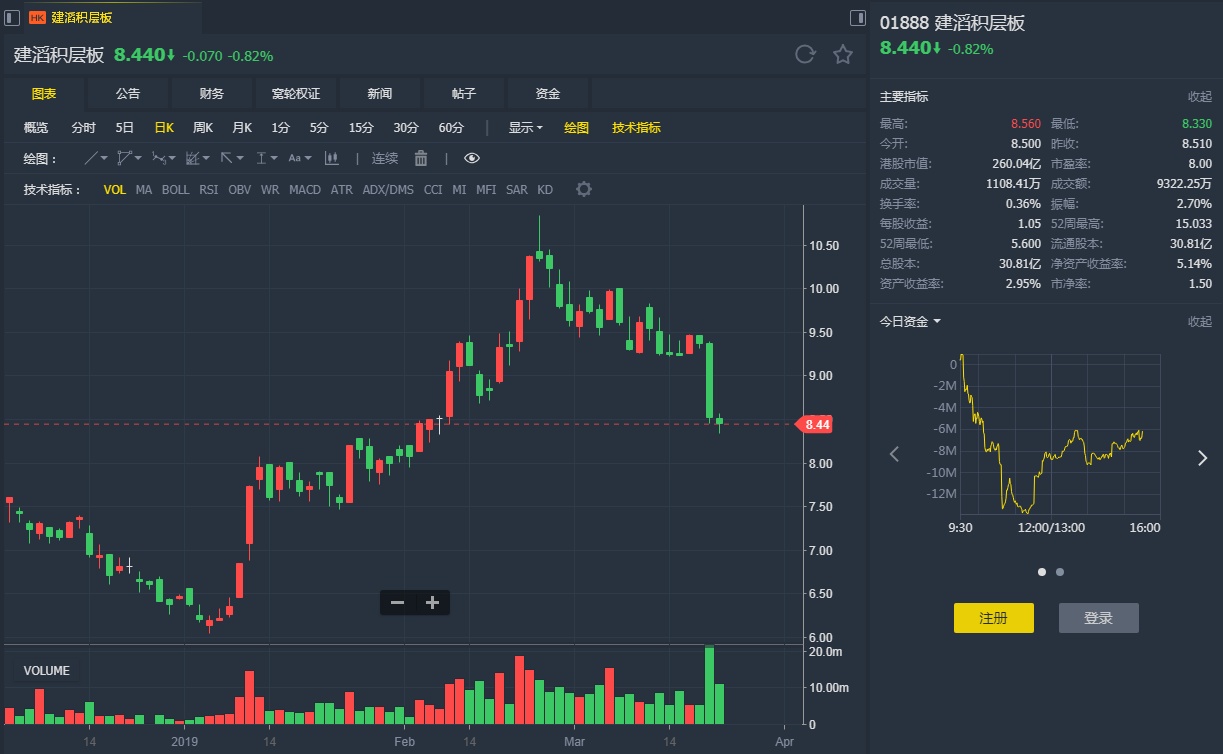
Task: Zoom in the chart with plus button
Action: pyautogui.click(x=432, y=602)
